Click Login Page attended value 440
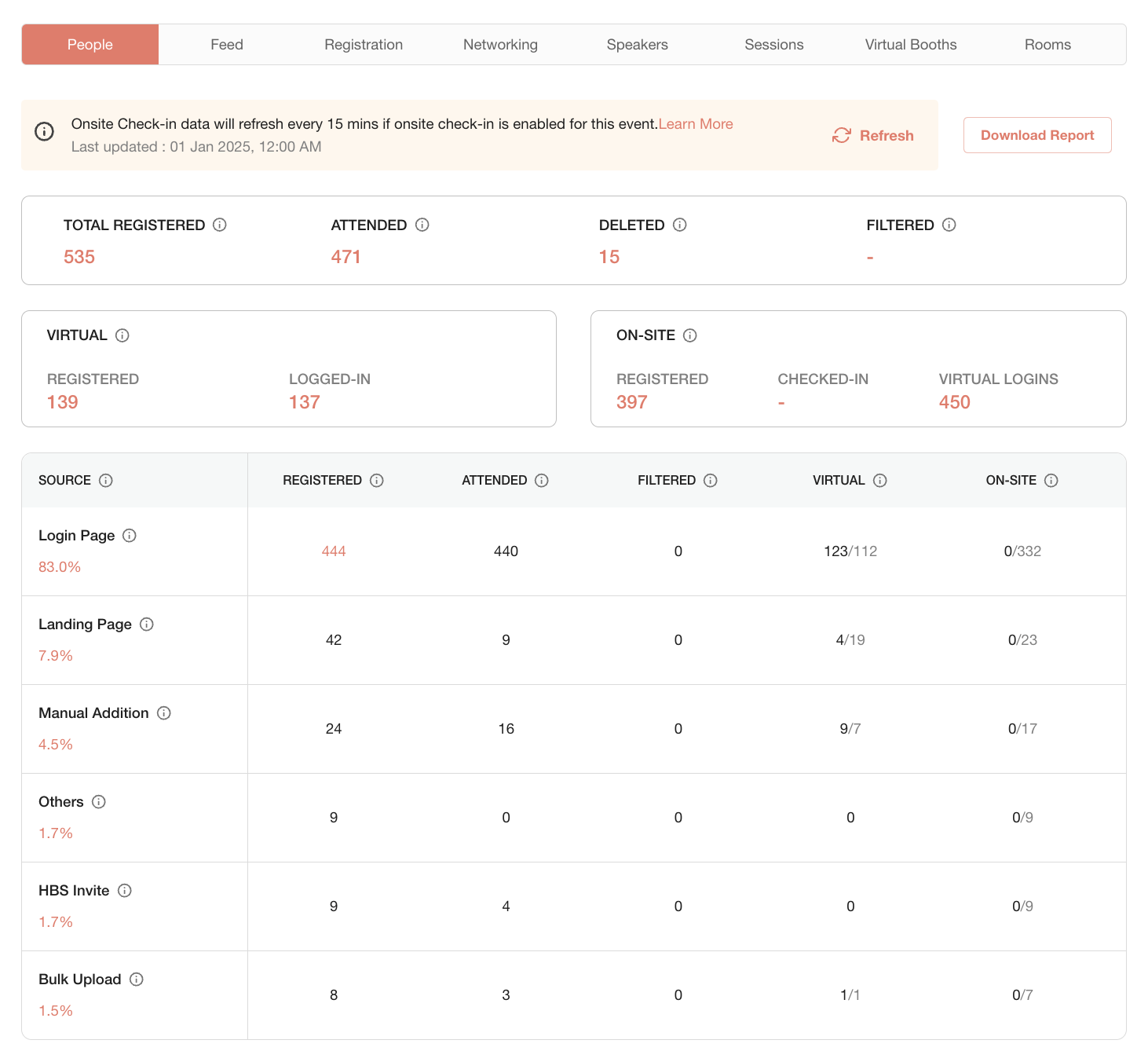Image resolution: width=1148 pixels, height=1062 pixels. [x=506, y=551]
